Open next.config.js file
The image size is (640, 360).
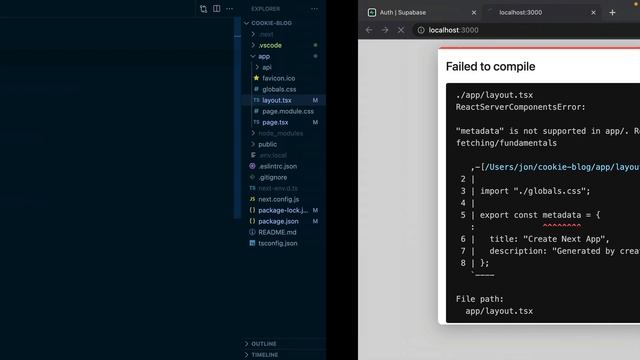click(x=278, y=200)
